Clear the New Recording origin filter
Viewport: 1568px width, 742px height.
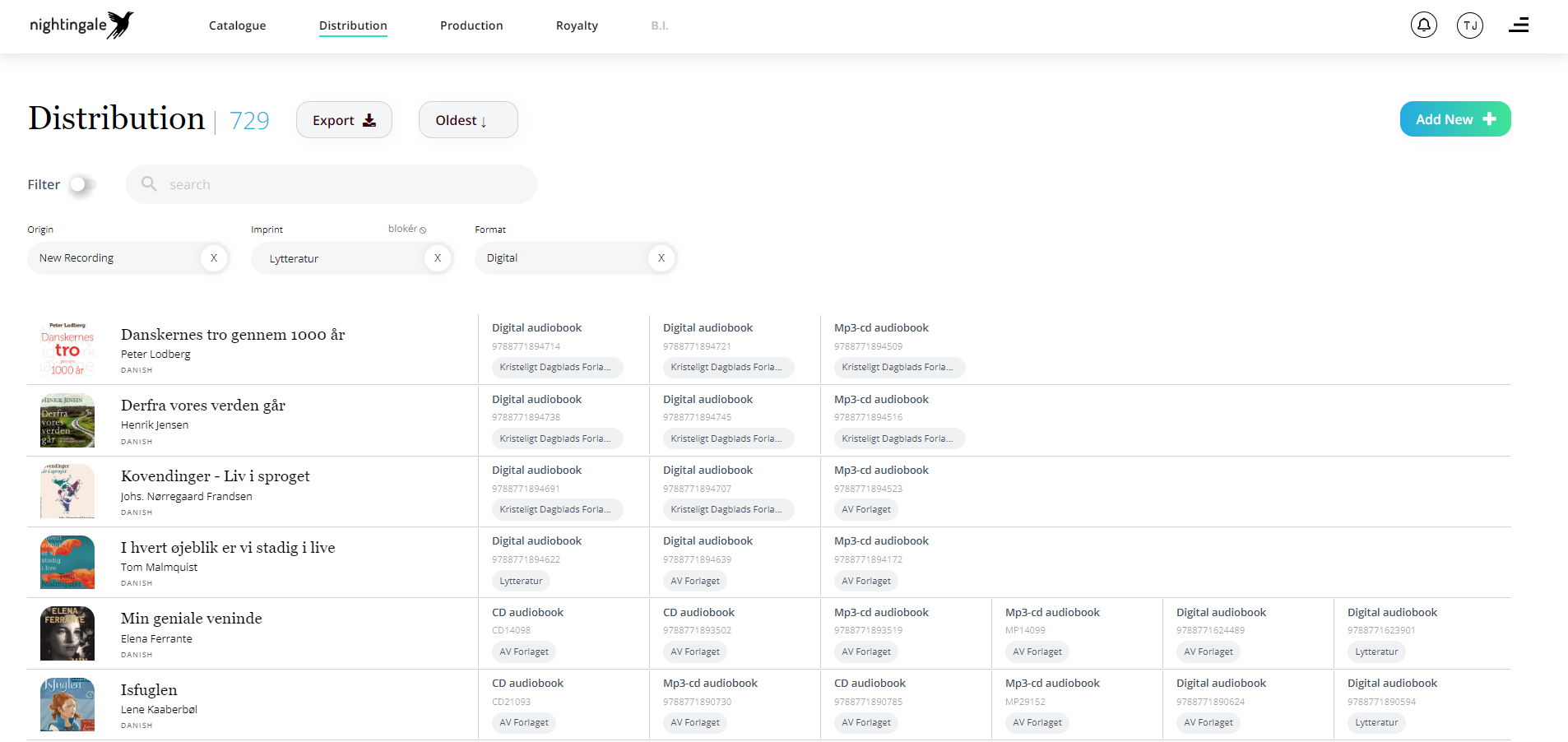tap(214, 258)
